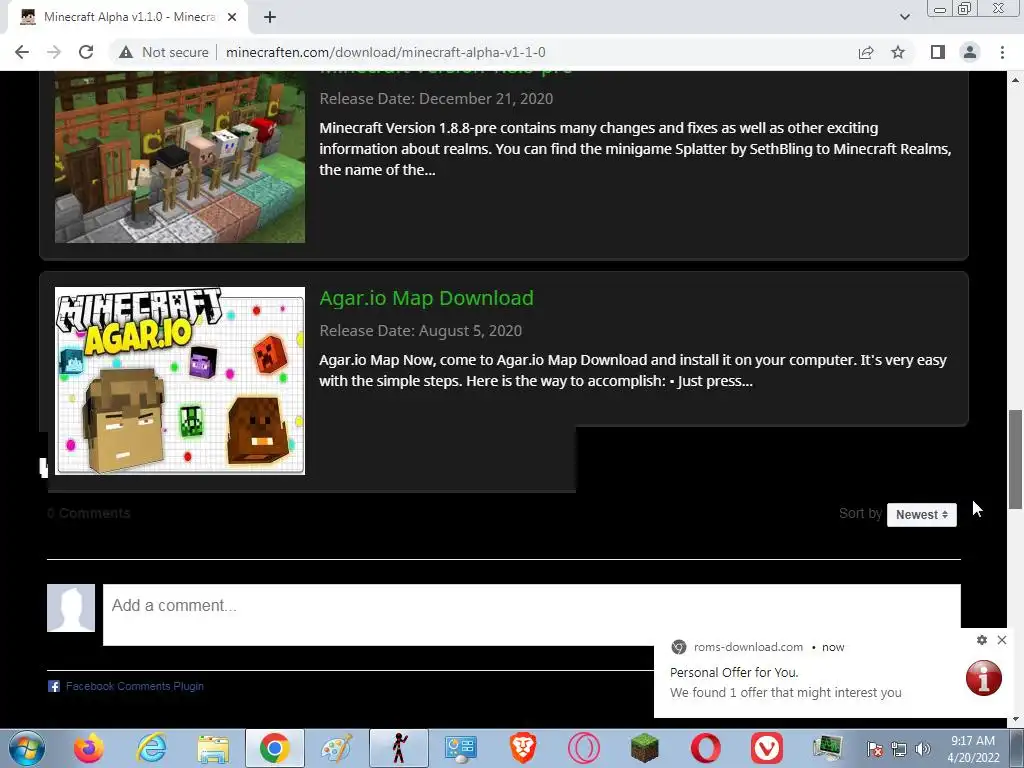Launch Opera browser from the taskbar

point(706,748)
